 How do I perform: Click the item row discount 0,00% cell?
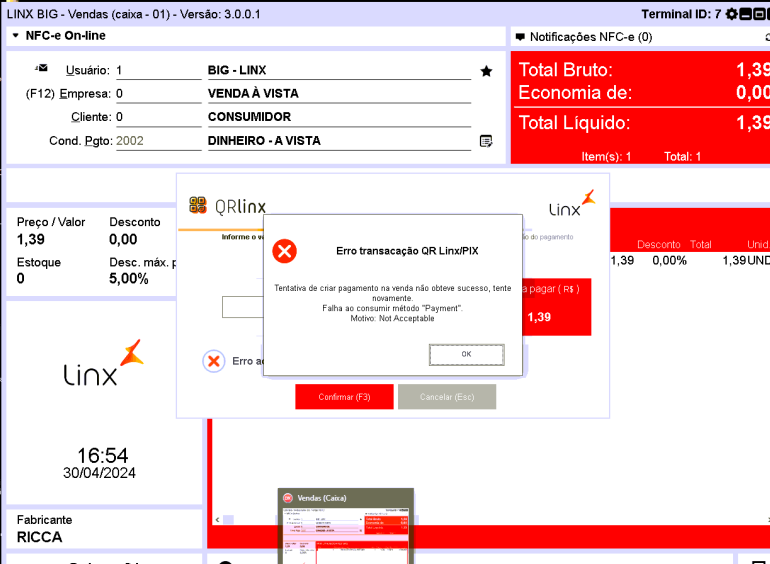click(669, 260)
